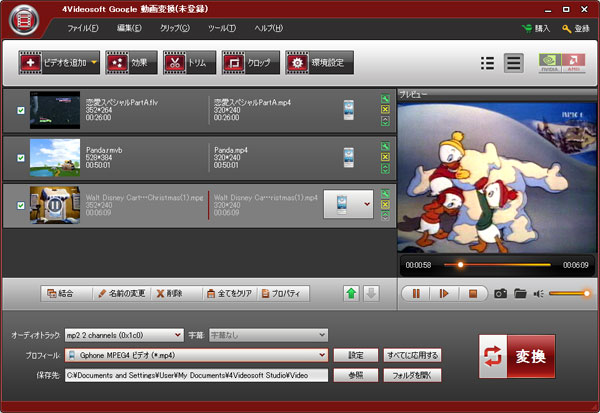Uncheck the 恋愛スペシャルPartA.flv checkbox

pyautogui.click(x=21, y=110)
